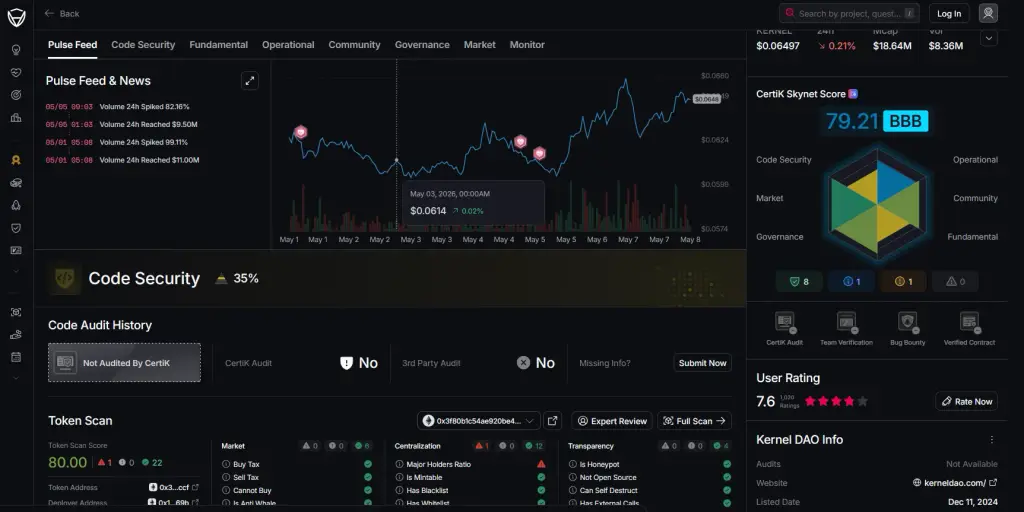Image resolution: width=1024 pixels, height=512 pixels.
Task: Open the scan frame sidebar icon
Action: tap(16, 312)
